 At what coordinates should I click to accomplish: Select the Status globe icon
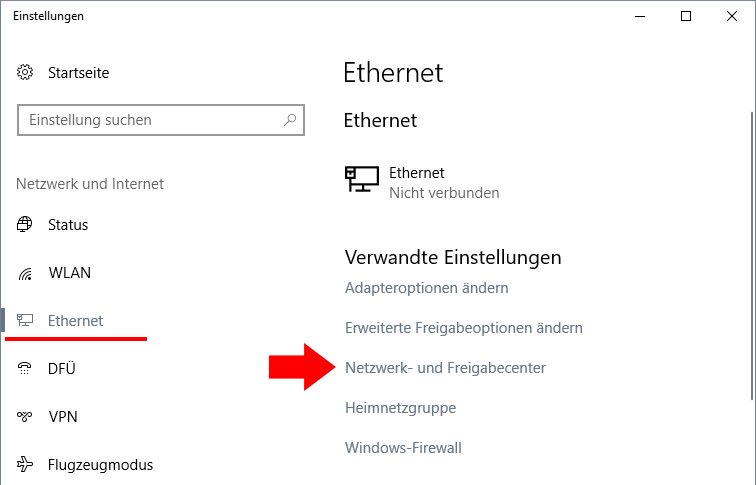25,224
